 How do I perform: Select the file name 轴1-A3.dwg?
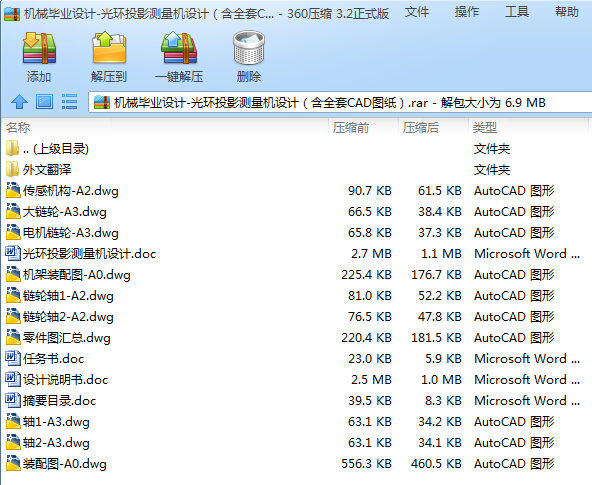coord(56,422)
